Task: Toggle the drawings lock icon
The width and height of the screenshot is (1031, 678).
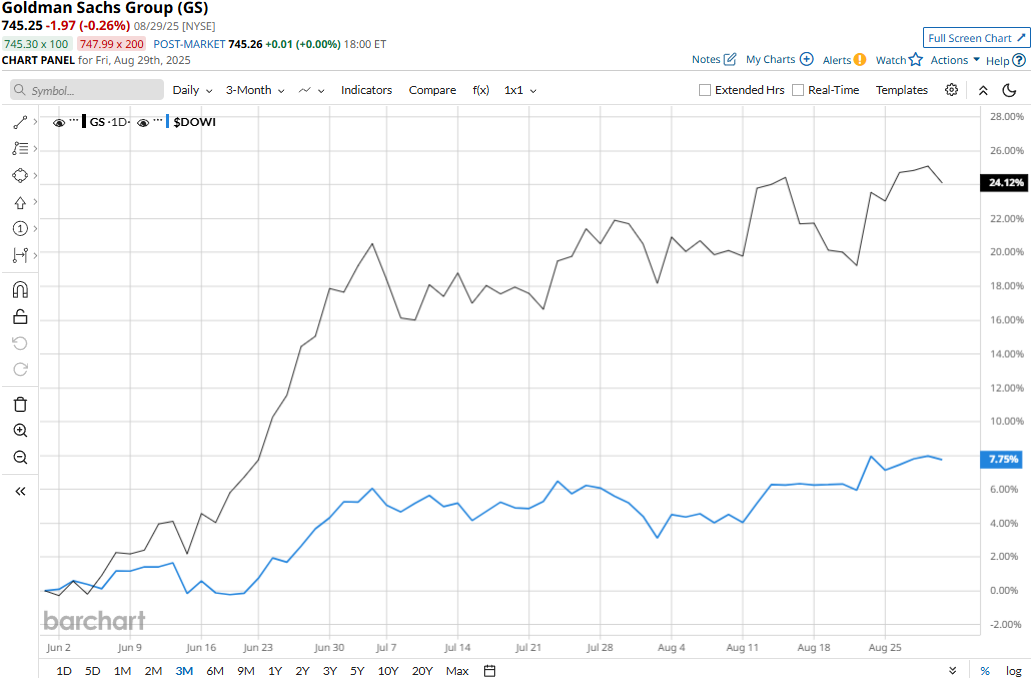Action: 20,317
